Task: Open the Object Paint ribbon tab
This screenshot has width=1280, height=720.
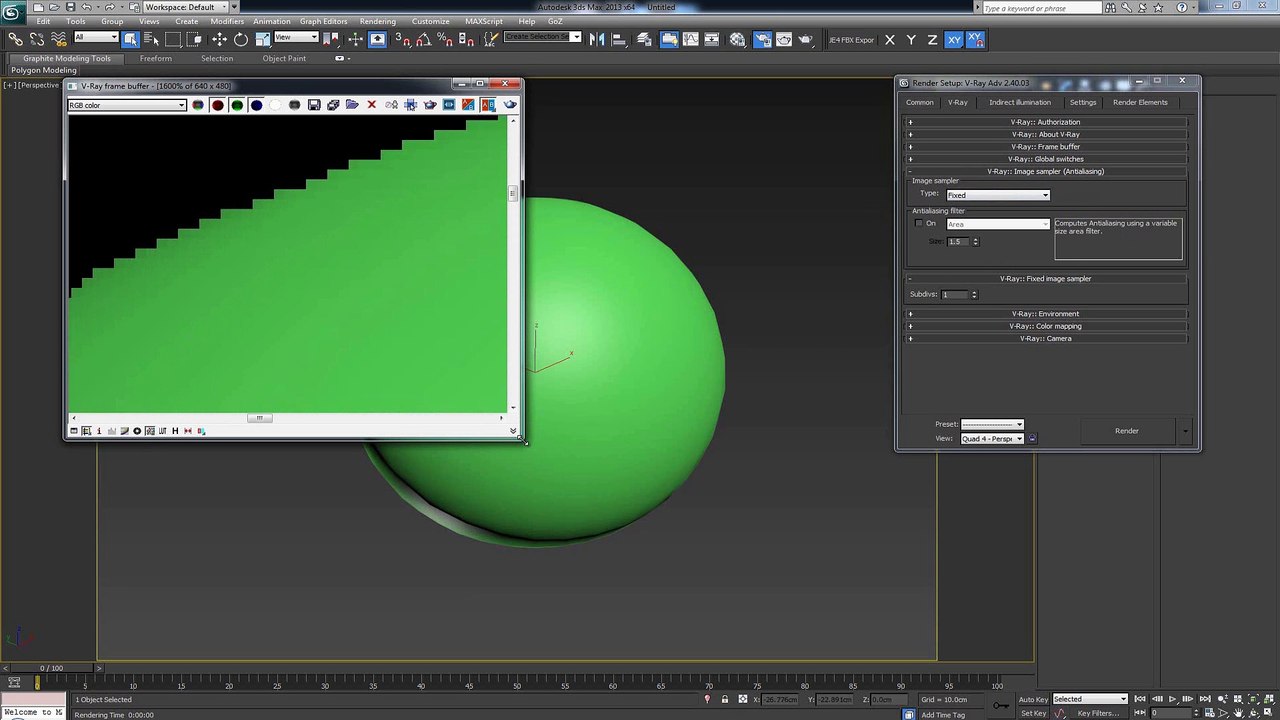Action: 284,58
